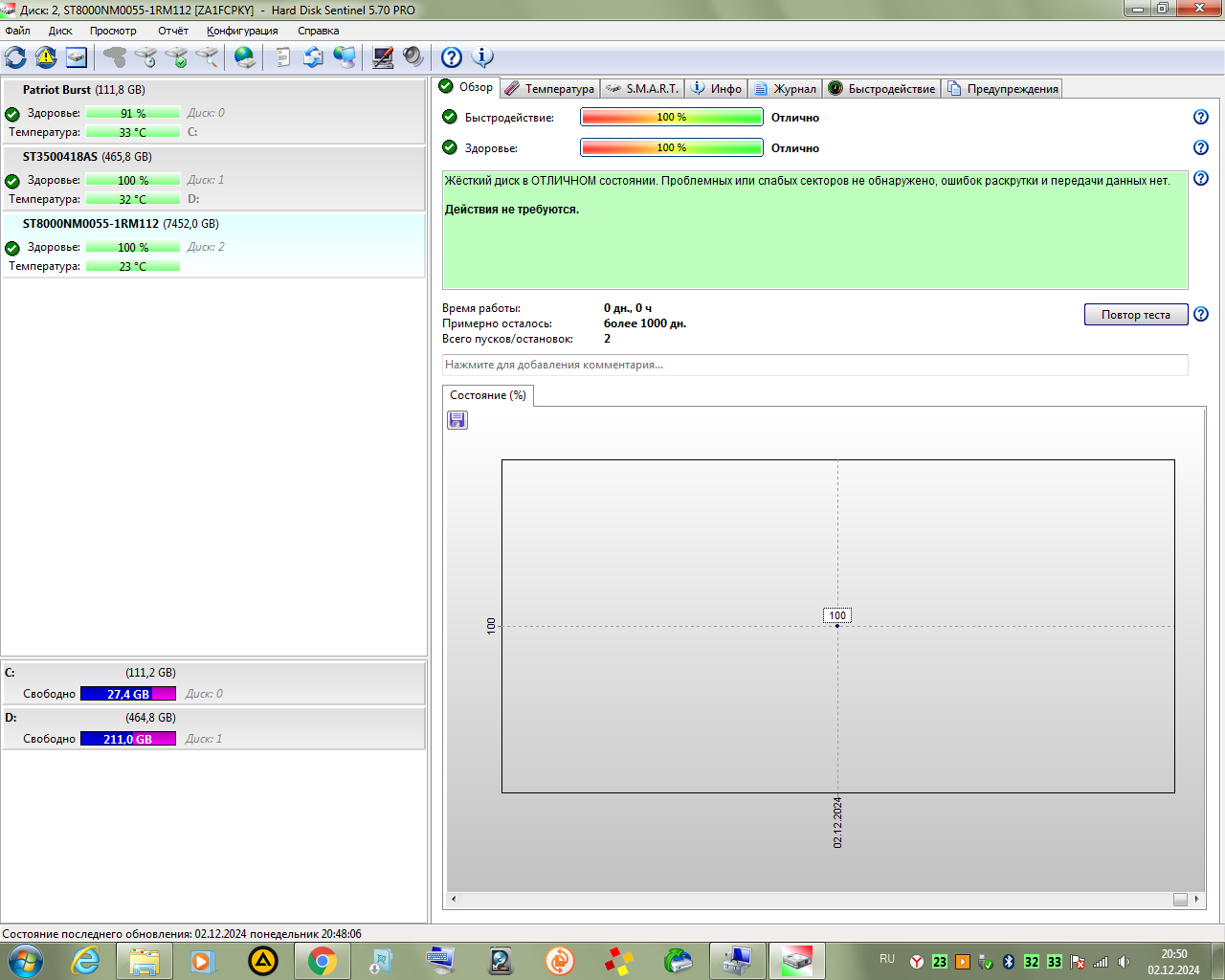Select the ST3500418AS disk entry
This screenshot has width=1225, height=980.
[213, 178]
